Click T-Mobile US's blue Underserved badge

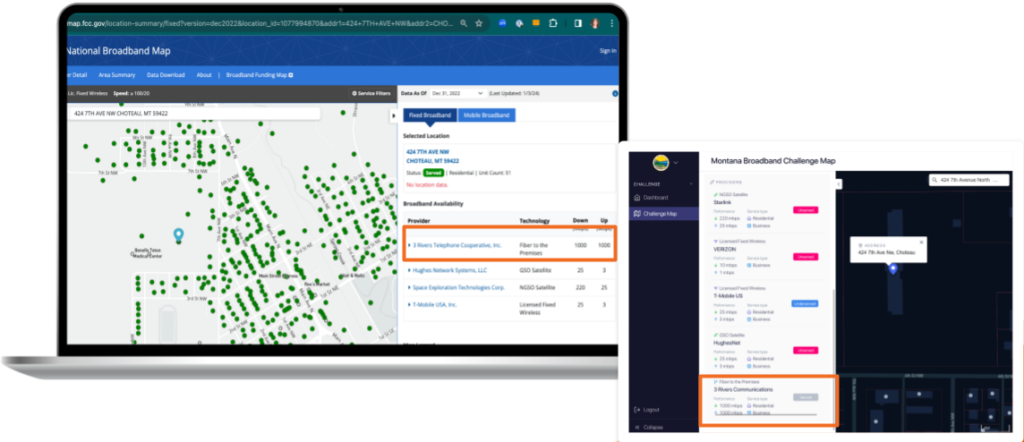tap(805, 304)
